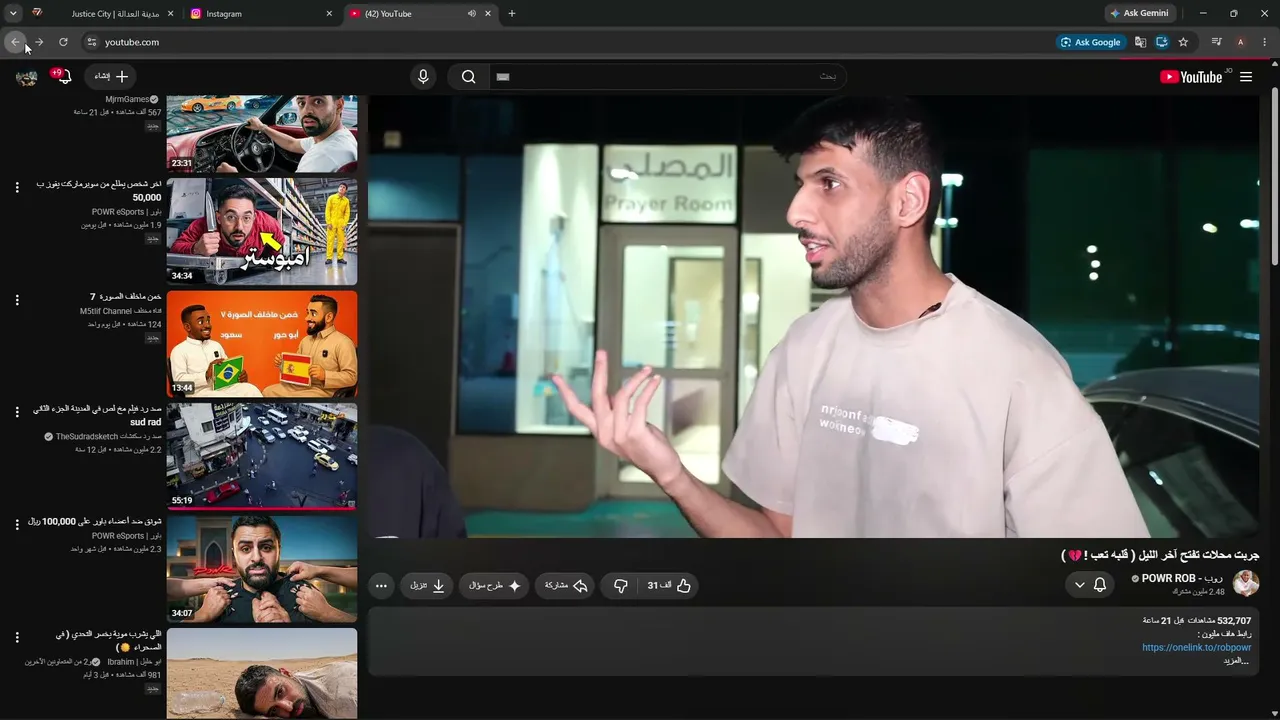Go back to the previous page

[15, 42]
